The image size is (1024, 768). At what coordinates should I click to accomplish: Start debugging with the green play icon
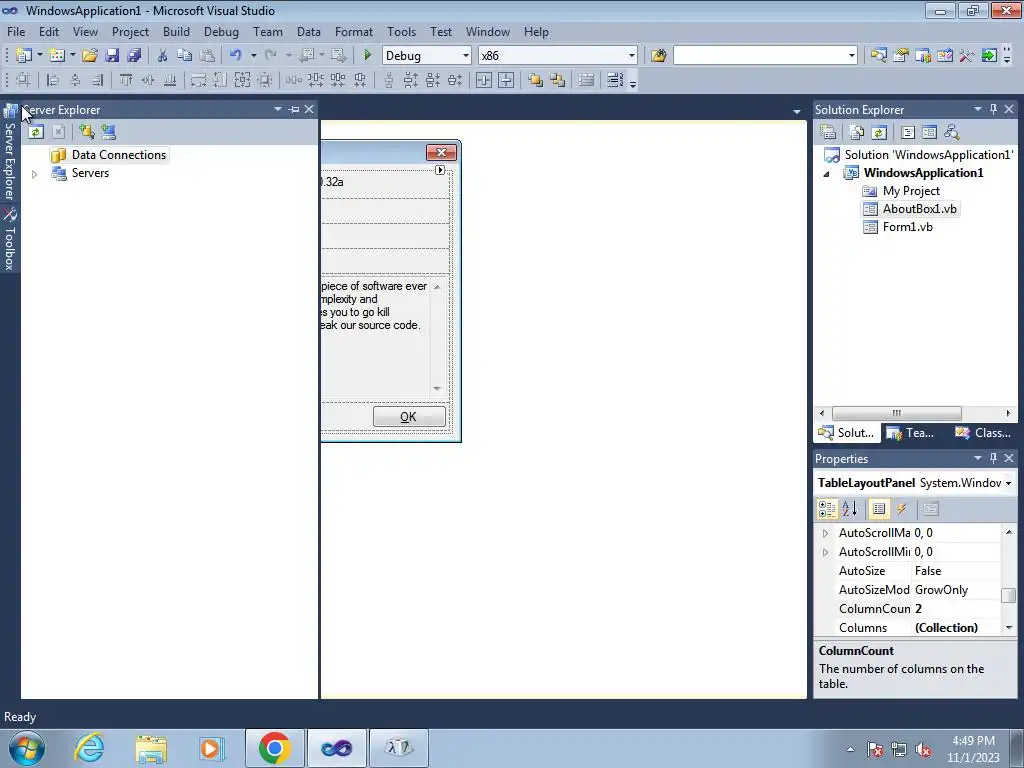[368, 56]
